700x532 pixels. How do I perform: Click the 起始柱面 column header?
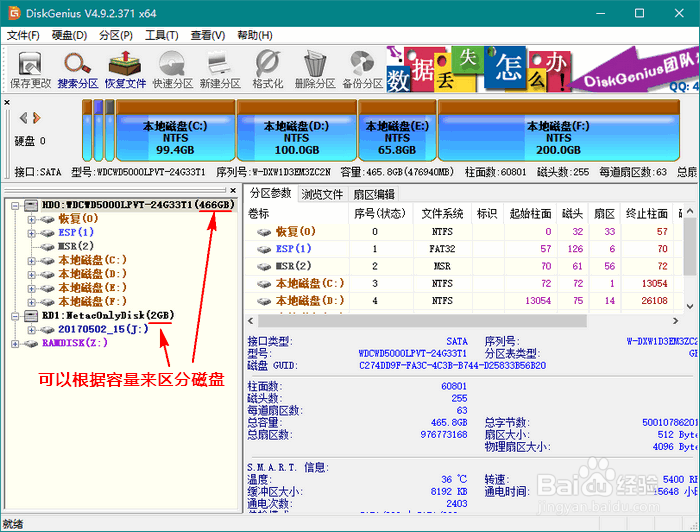pyautogui.click(x=530, y=214)
